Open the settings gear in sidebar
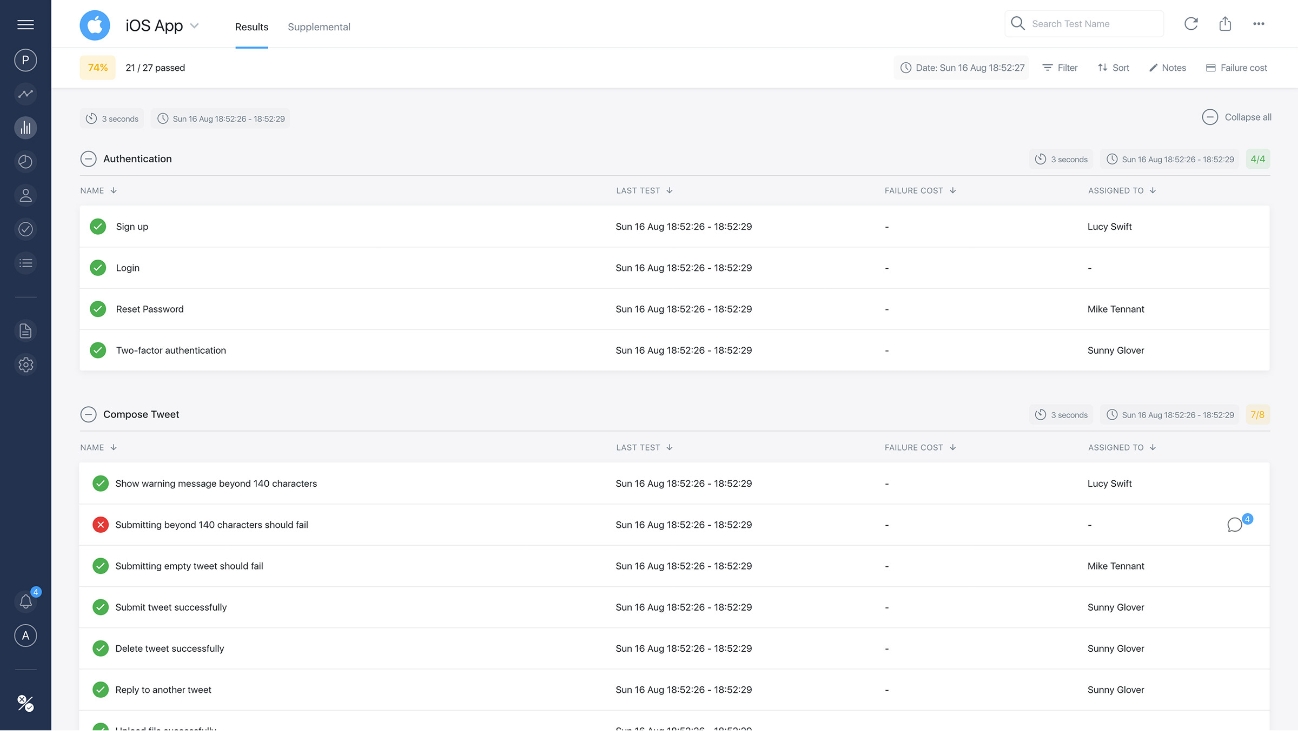1298x731 pixels. [x=26, y=365]
